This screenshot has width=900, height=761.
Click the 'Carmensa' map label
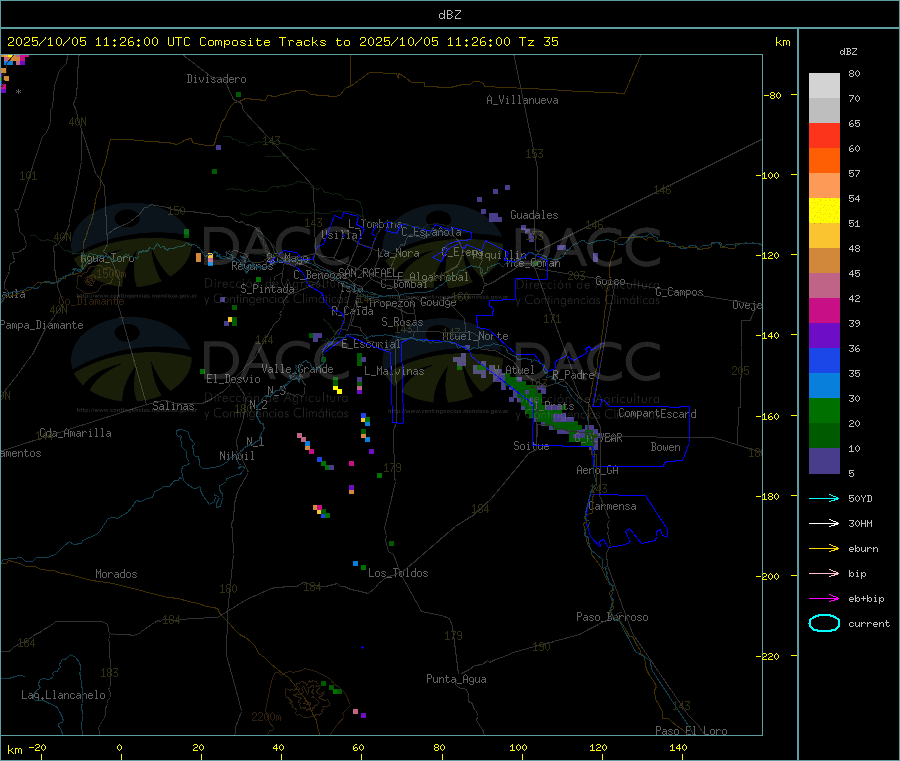pos(612,506)
